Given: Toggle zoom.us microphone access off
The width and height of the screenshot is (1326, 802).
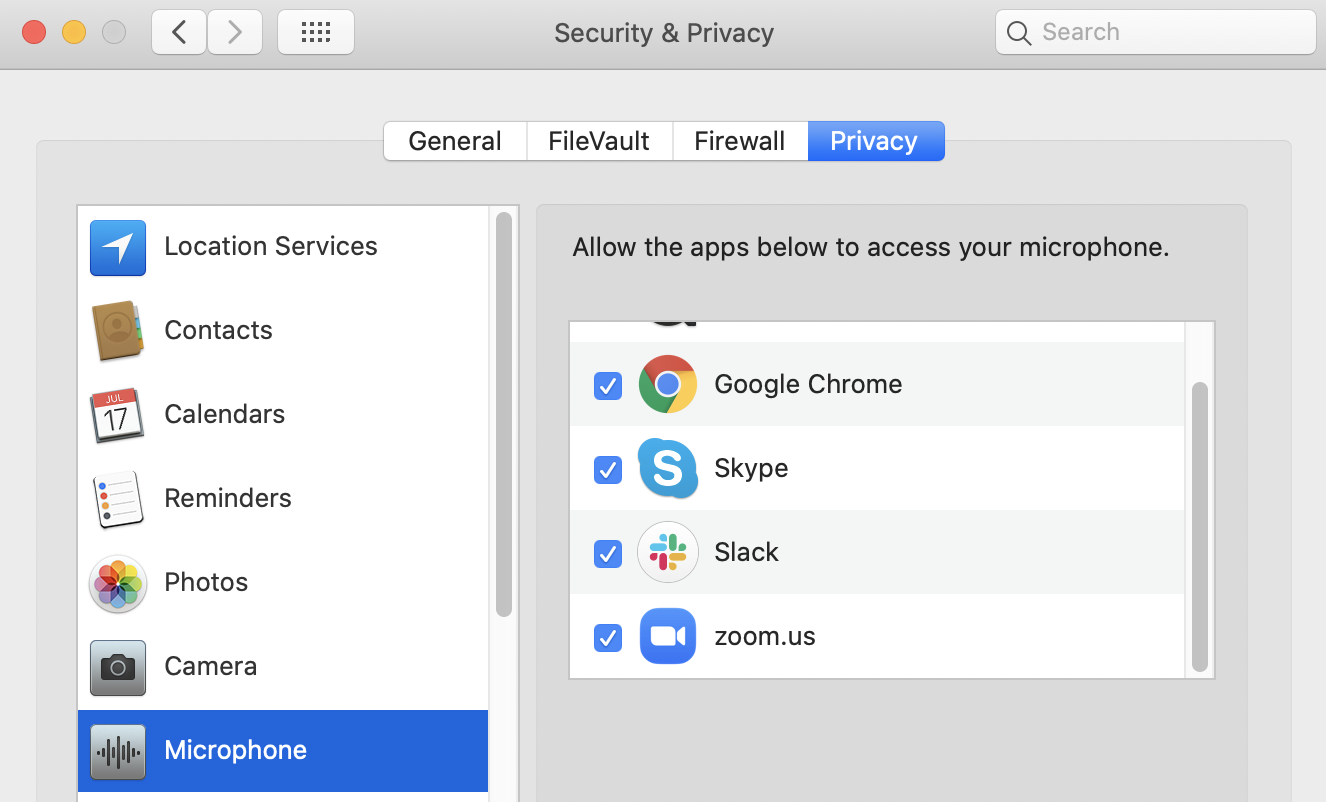Looking at the screenshot, I should click(607, 638).
